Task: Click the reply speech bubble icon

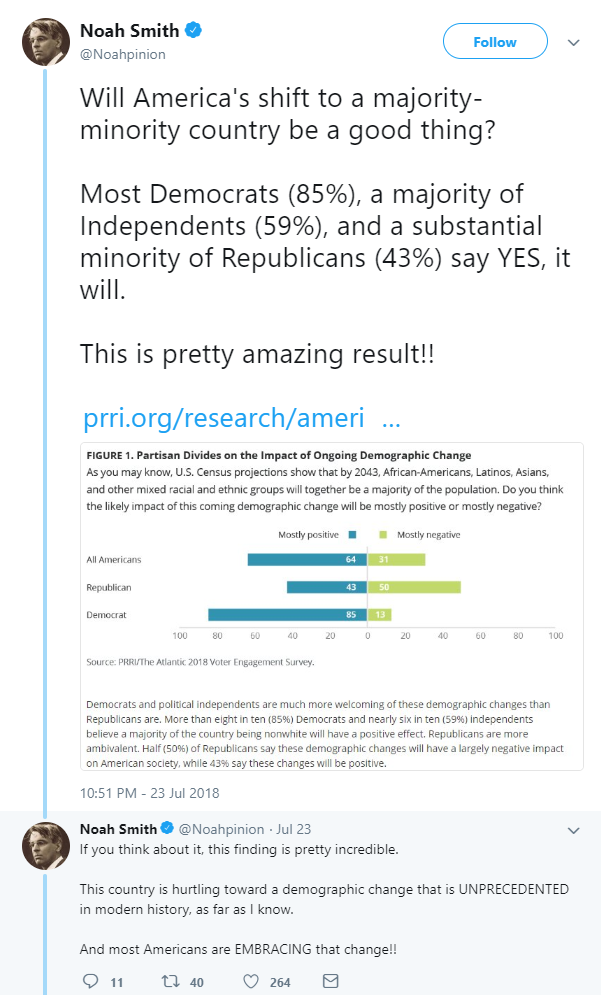Action: point(91,981)
